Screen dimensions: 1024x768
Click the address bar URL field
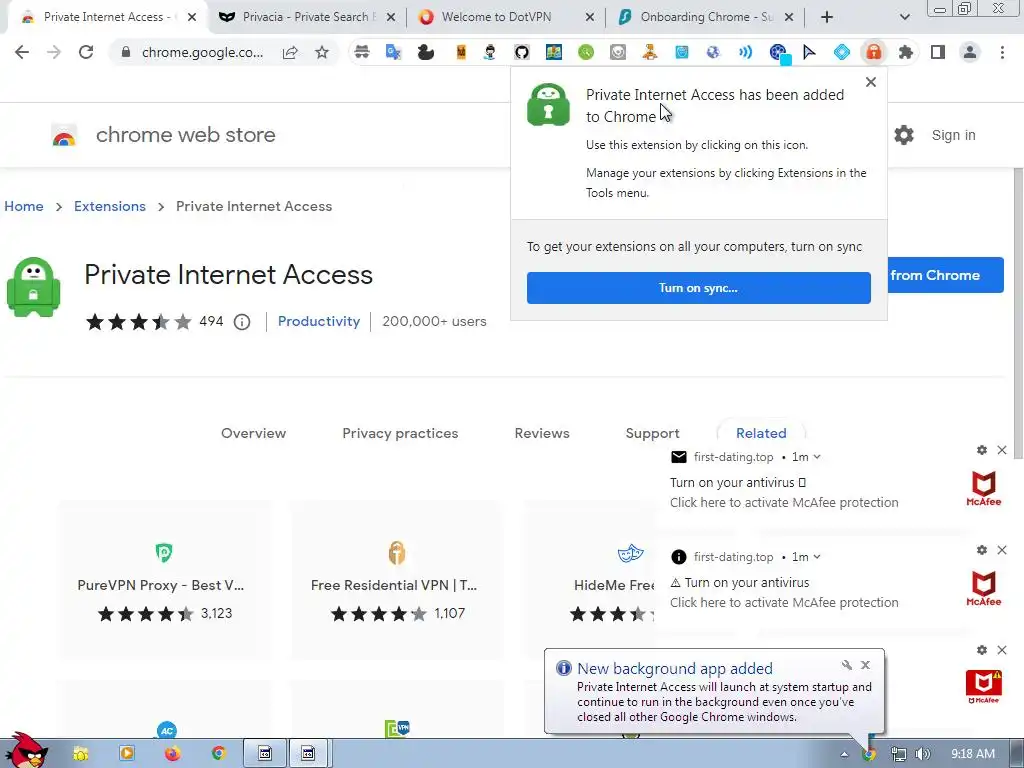pyautogui.click(x=202, y=52)
